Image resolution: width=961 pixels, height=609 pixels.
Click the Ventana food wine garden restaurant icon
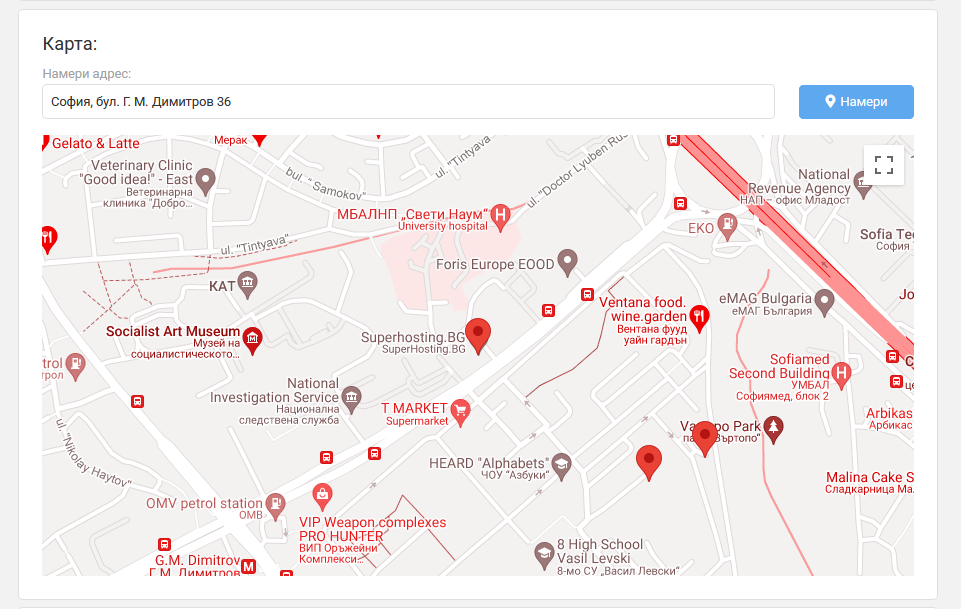(699, 319)
